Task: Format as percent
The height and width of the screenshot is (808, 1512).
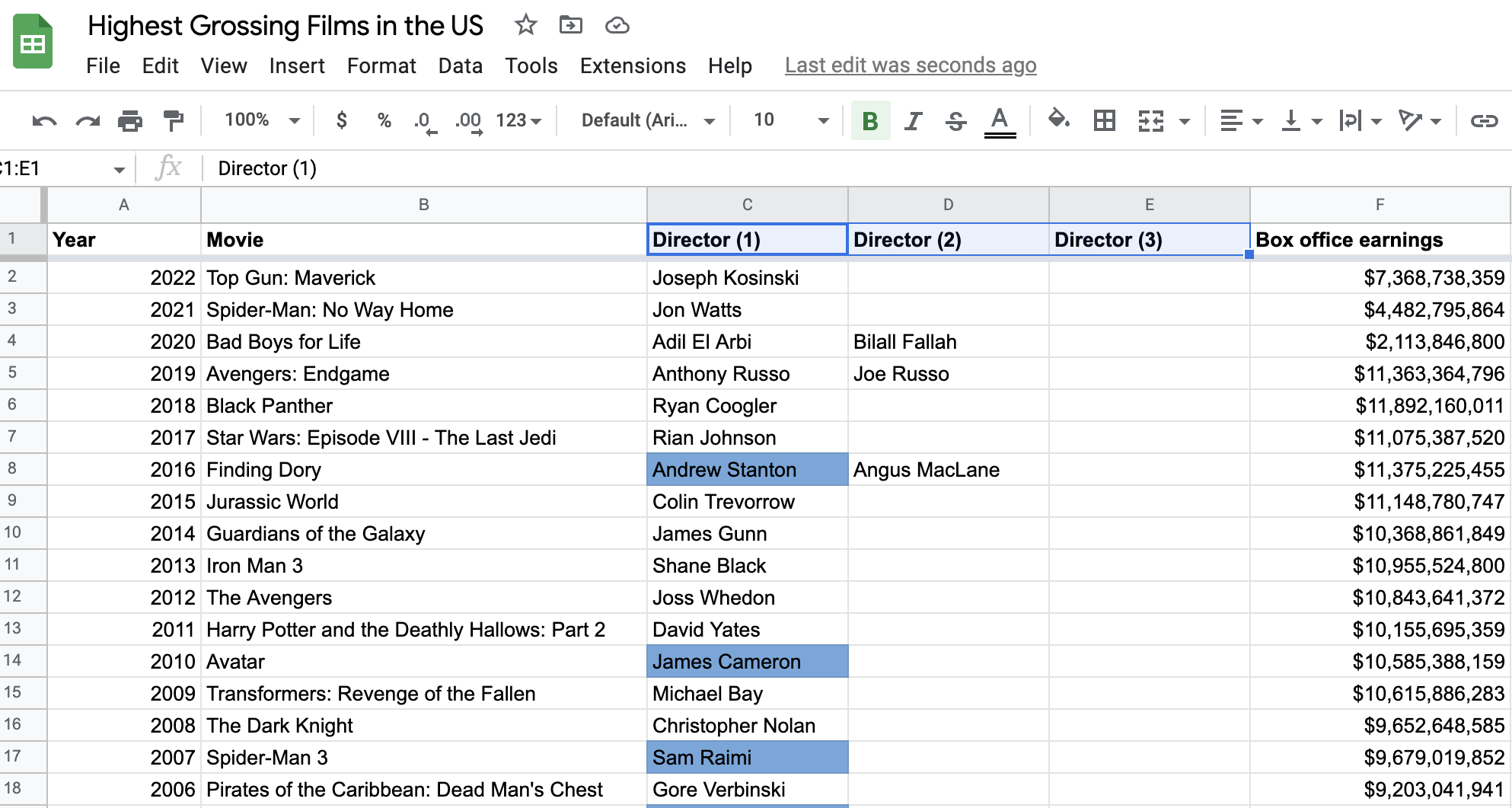Action: tap(384, 120)
